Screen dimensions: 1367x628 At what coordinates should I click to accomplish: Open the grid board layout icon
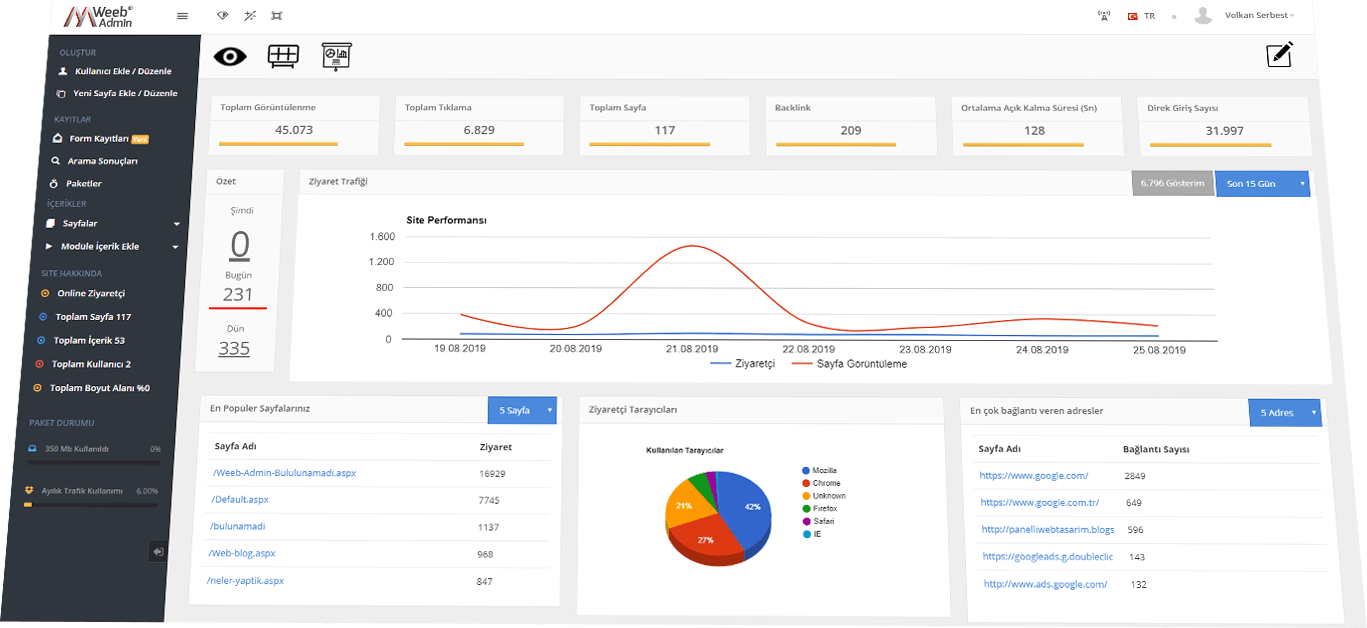(x=283, y=56)
